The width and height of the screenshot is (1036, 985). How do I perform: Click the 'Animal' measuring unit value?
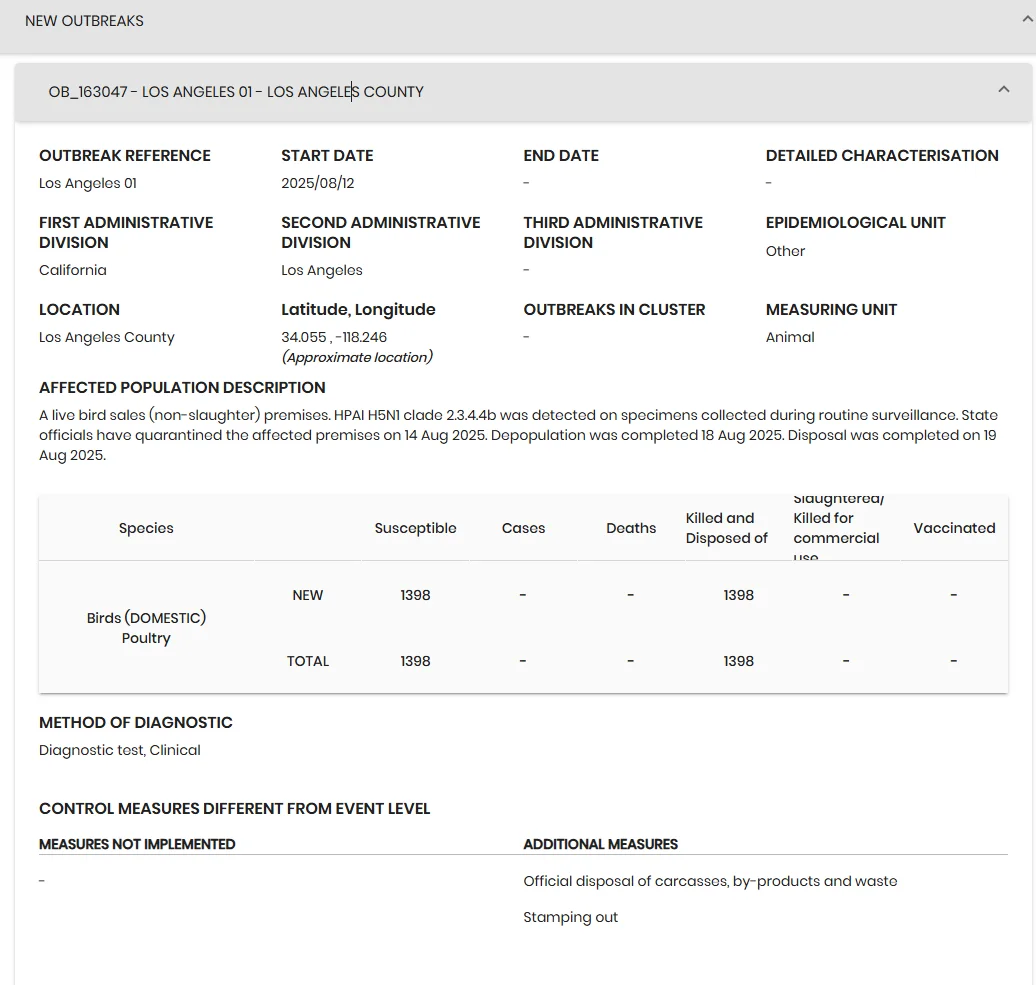pos(790,337)
